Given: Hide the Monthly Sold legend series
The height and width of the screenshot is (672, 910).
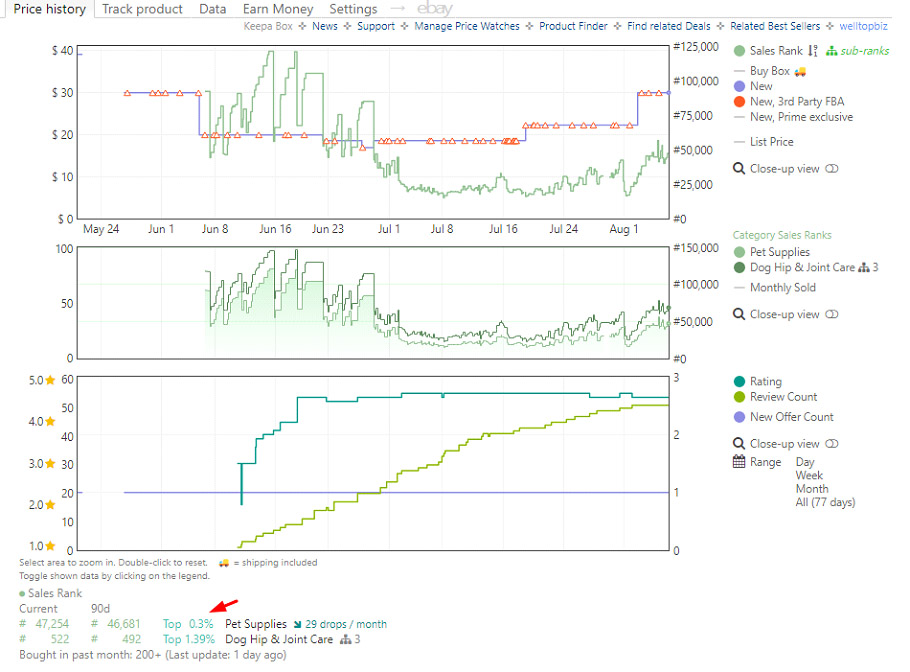Looking at the screenshot, I should click(782, 287).
